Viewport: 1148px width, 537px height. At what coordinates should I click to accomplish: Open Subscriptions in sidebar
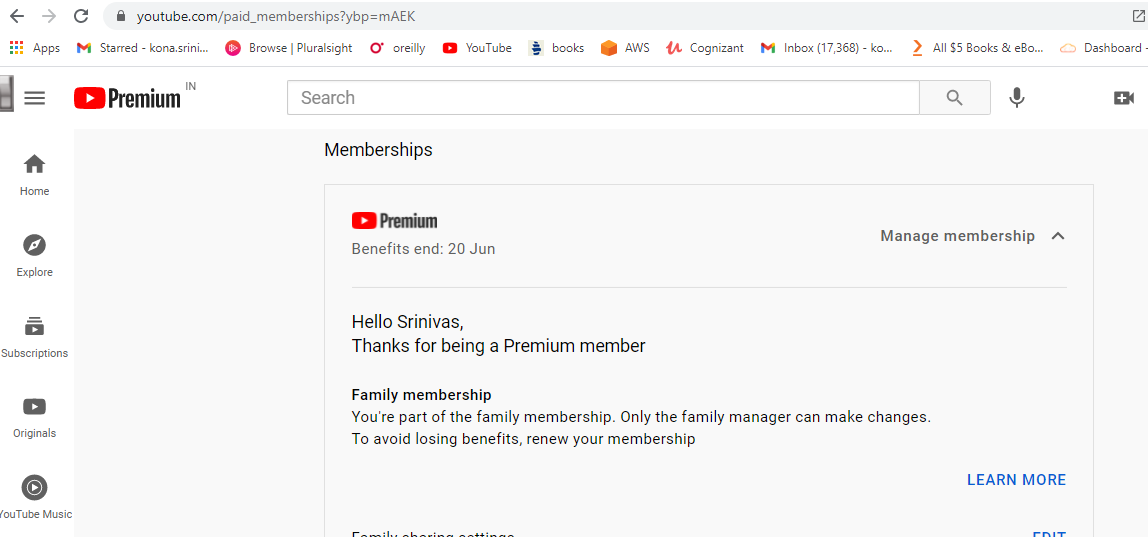point(35,336)
